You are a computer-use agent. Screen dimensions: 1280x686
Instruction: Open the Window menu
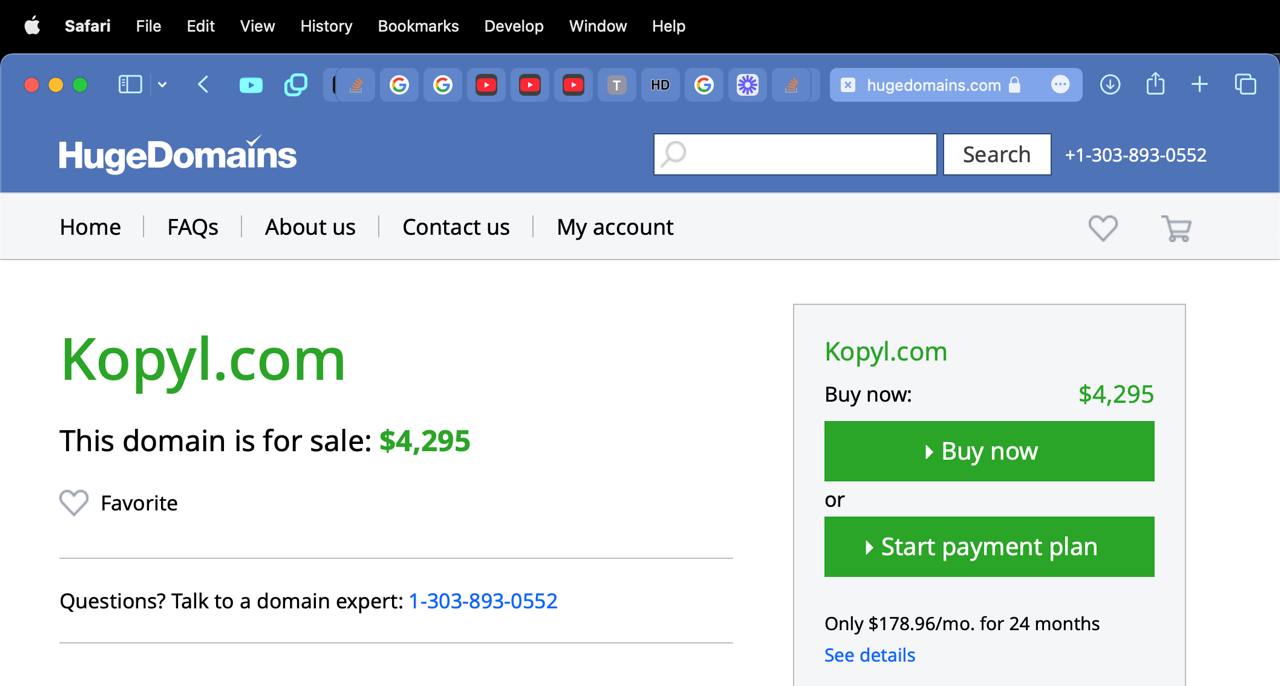click(x=598, y=26)
